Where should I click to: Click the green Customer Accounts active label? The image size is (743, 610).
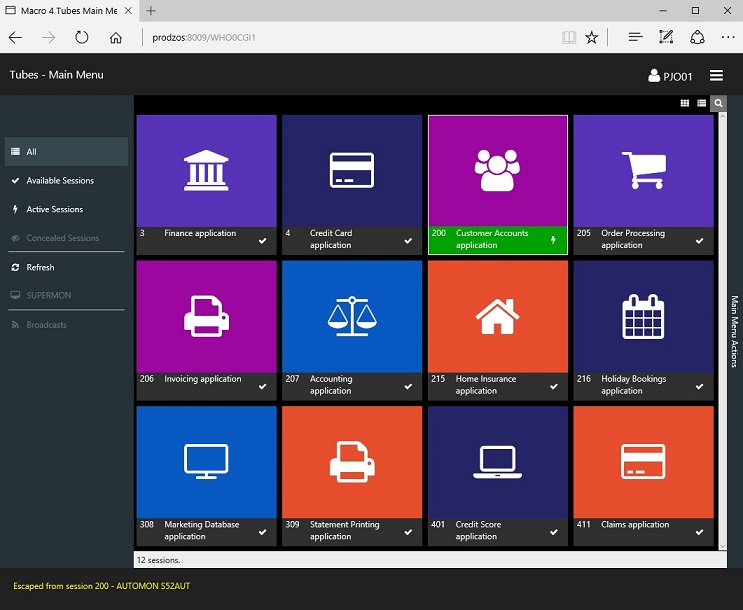pyautogui.click(x=497, y=240)
